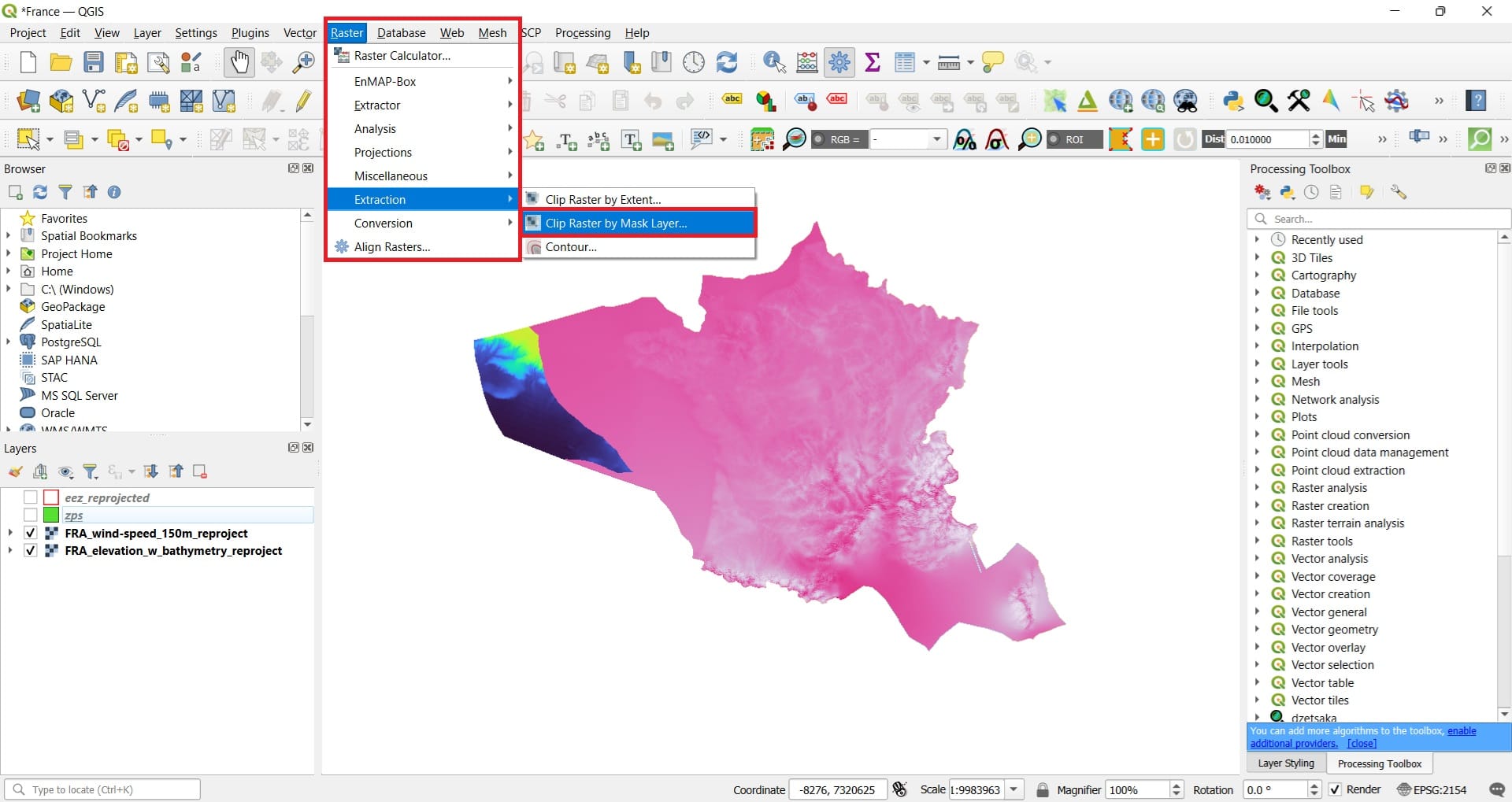
Task: Enable the zps layer checkbox
Action: (31, 515)
